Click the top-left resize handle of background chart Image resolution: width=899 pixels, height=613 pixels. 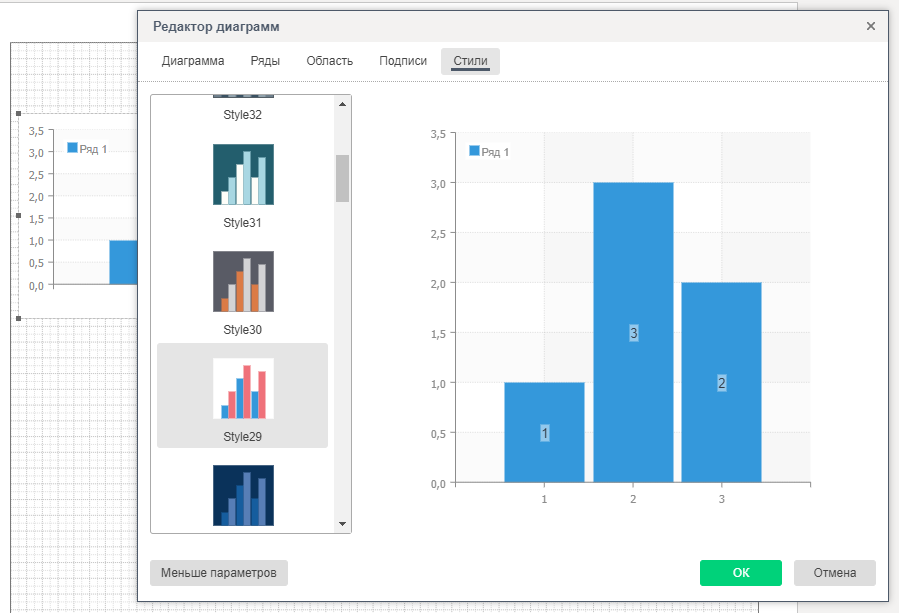tap(19, 114)
